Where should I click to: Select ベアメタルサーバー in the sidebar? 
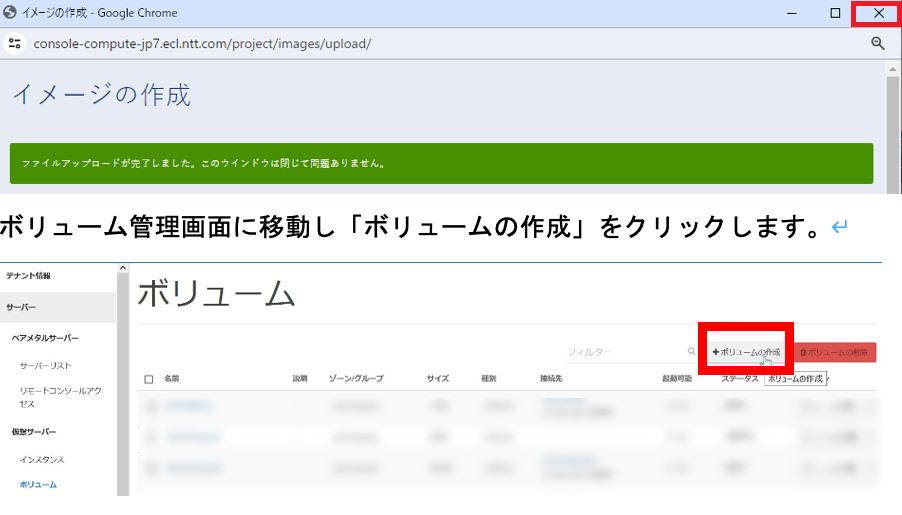(45, 338)
